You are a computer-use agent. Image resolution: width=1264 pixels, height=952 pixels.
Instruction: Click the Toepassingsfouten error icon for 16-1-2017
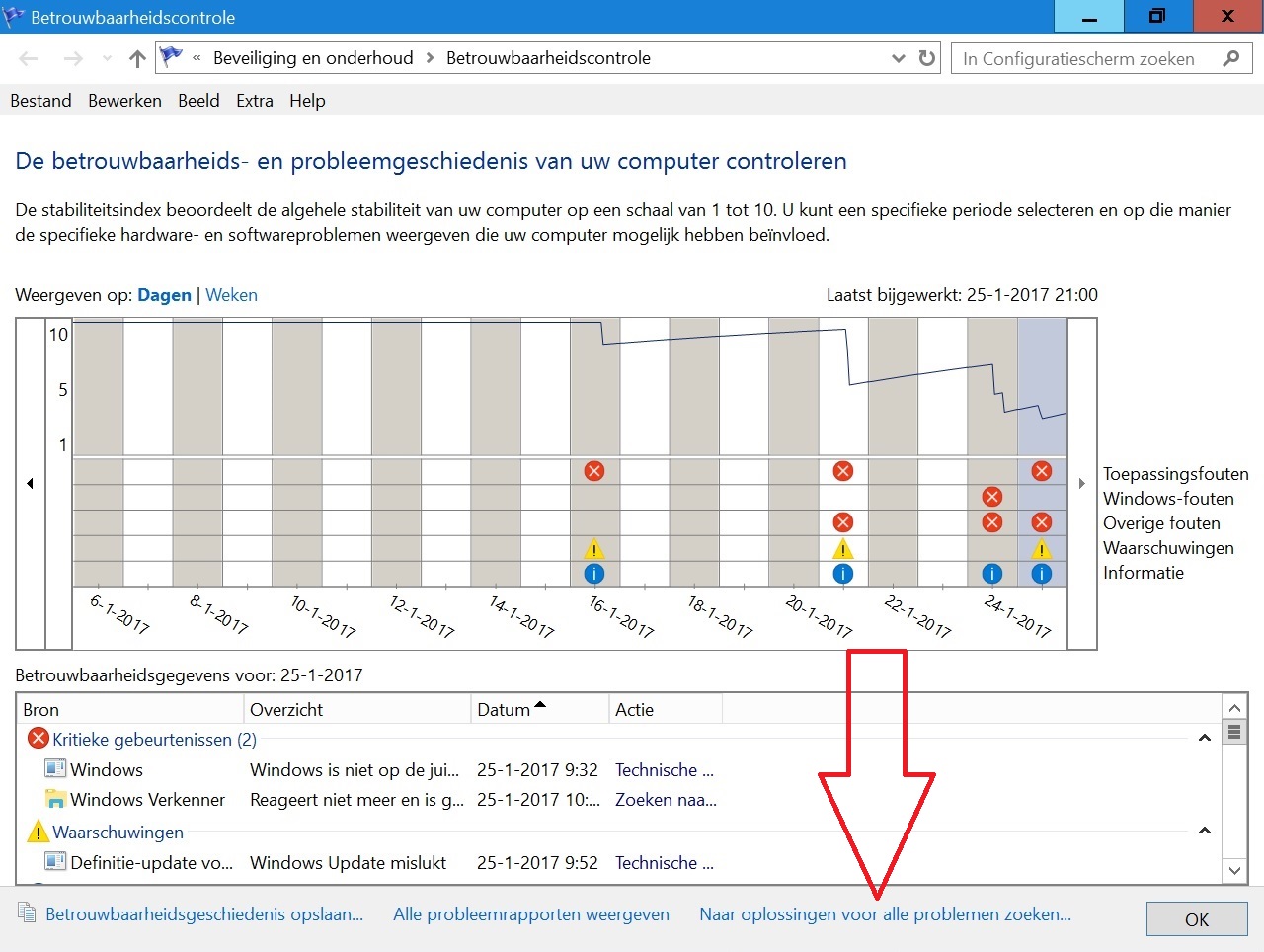point(594,471)
